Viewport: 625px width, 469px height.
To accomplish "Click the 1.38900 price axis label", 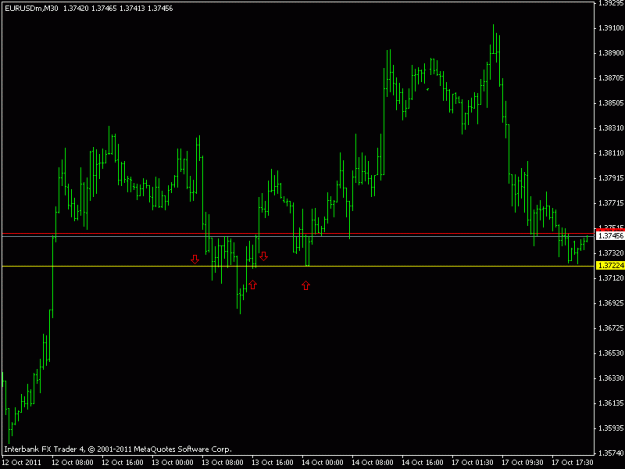I will pos(611,53).
